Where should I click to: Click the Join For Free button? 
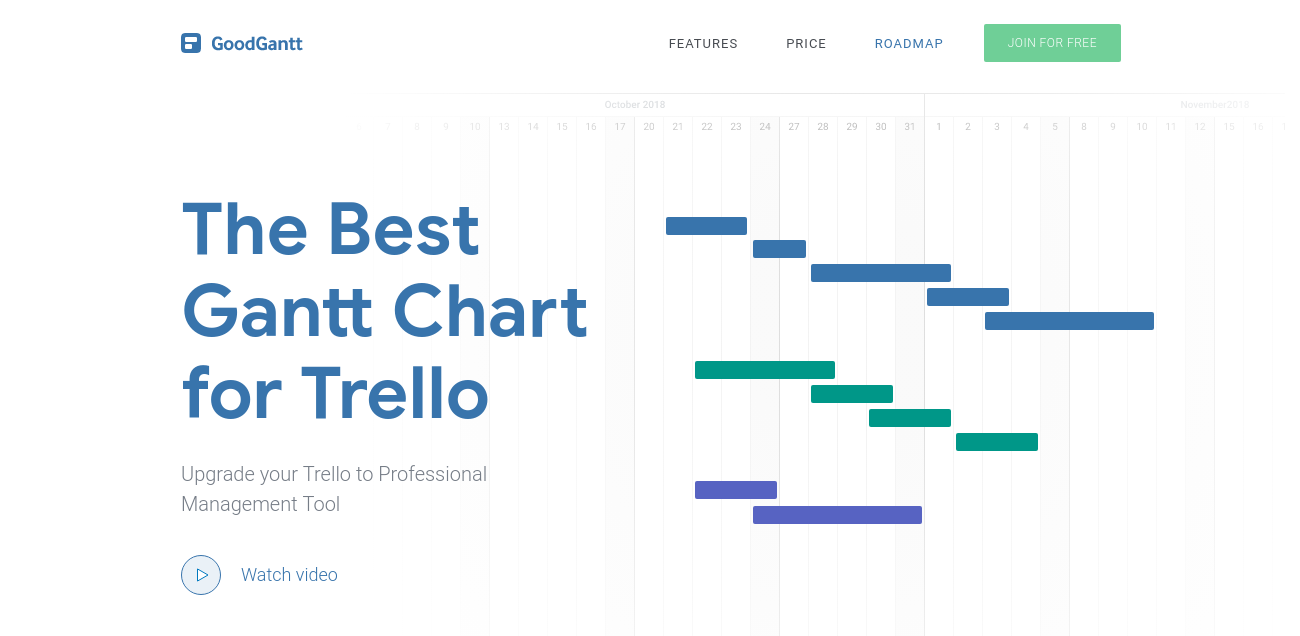[1052, 43]
